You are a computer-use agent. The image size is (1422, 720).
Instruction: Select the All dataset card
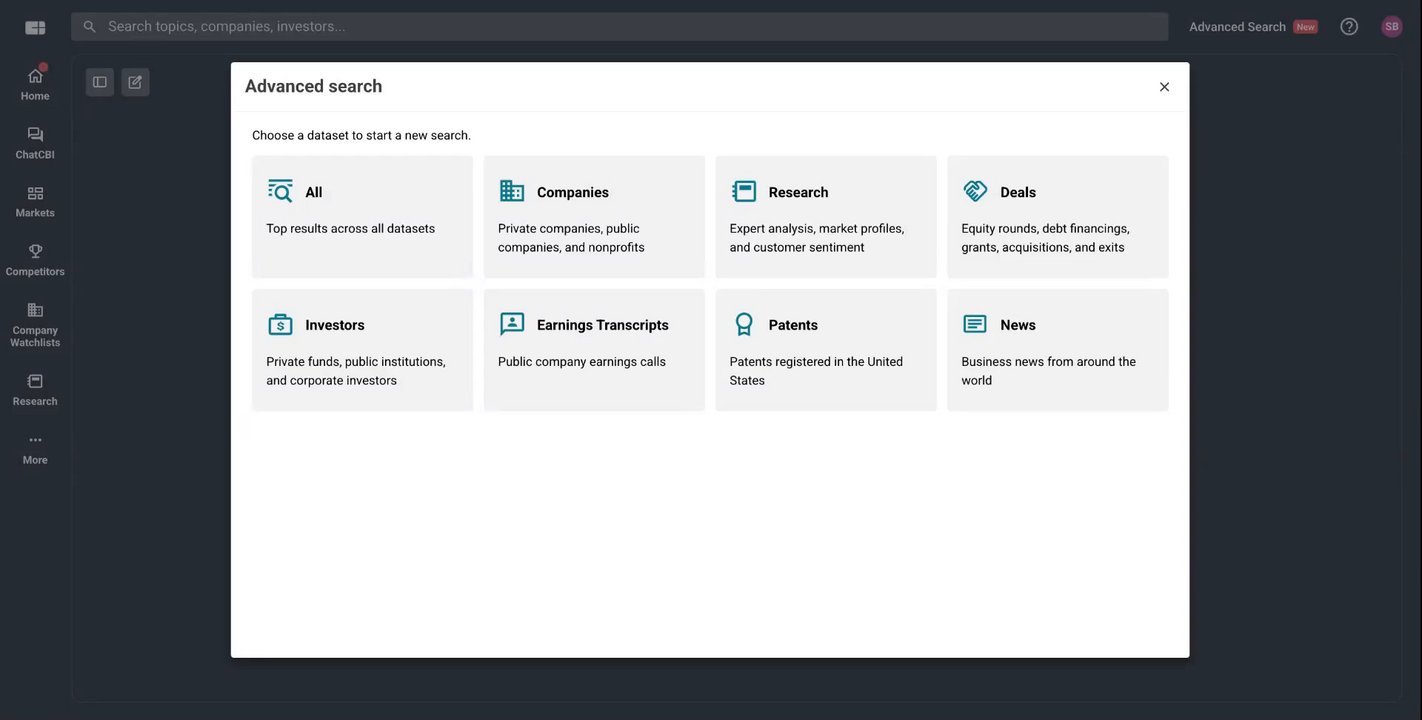coord(362,216)
